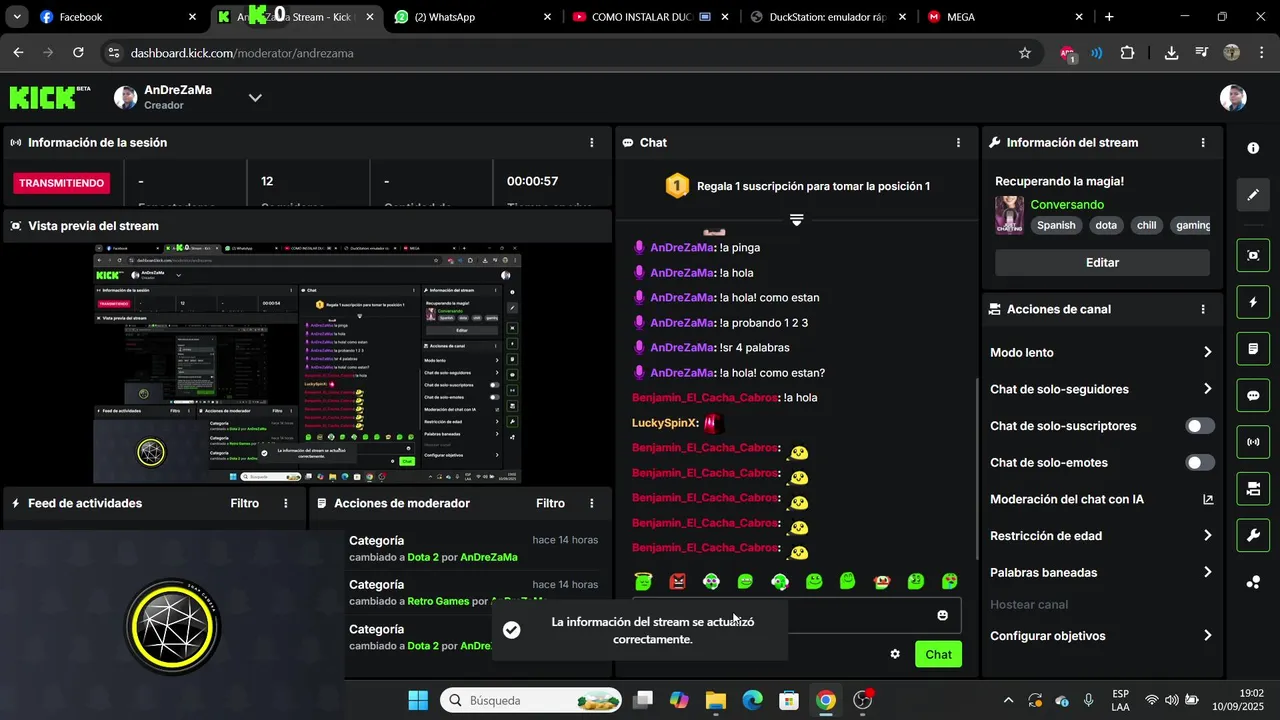Image resolution: width=1280 pixels, height=720 pixels.
Task: Select the halo angel emote
Action: (643, 581)
